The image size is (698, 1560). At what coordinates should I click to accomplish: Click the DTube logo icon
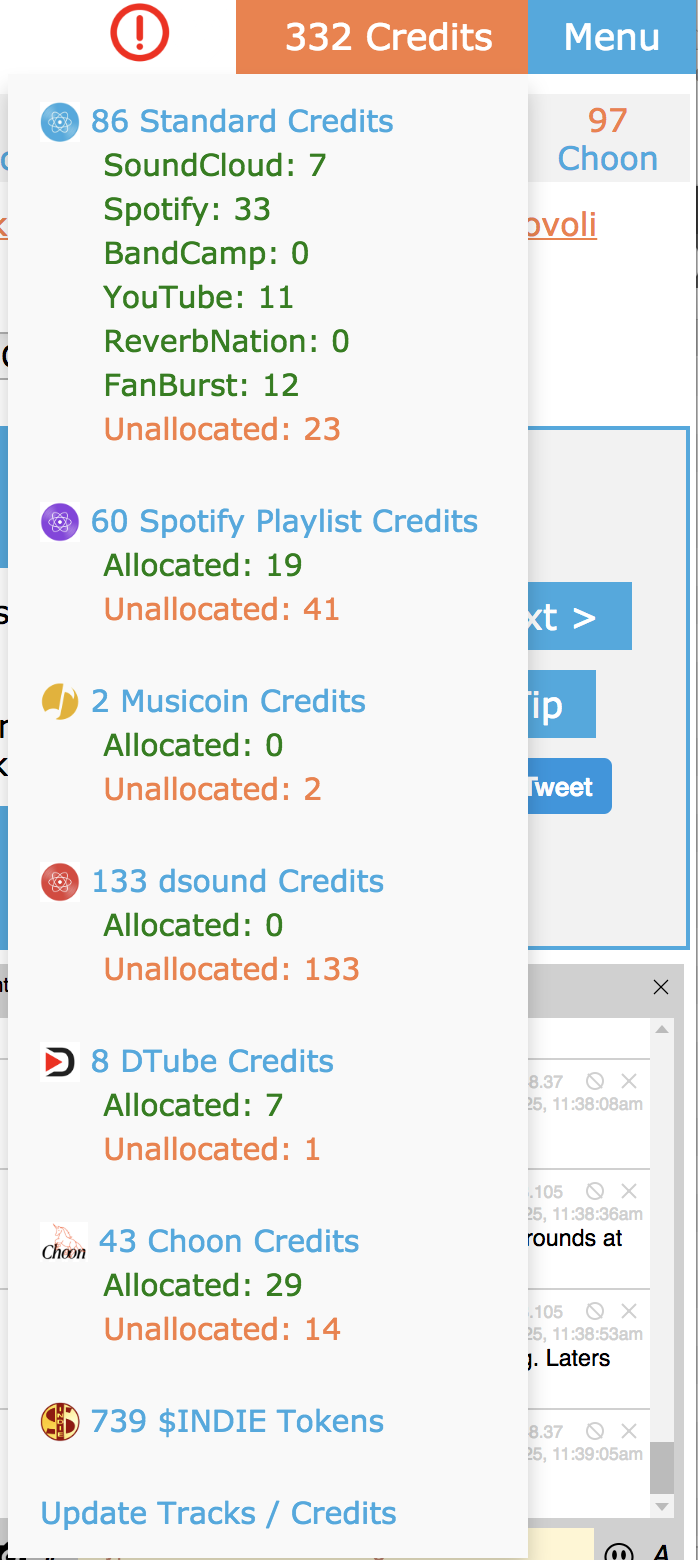59,1061
